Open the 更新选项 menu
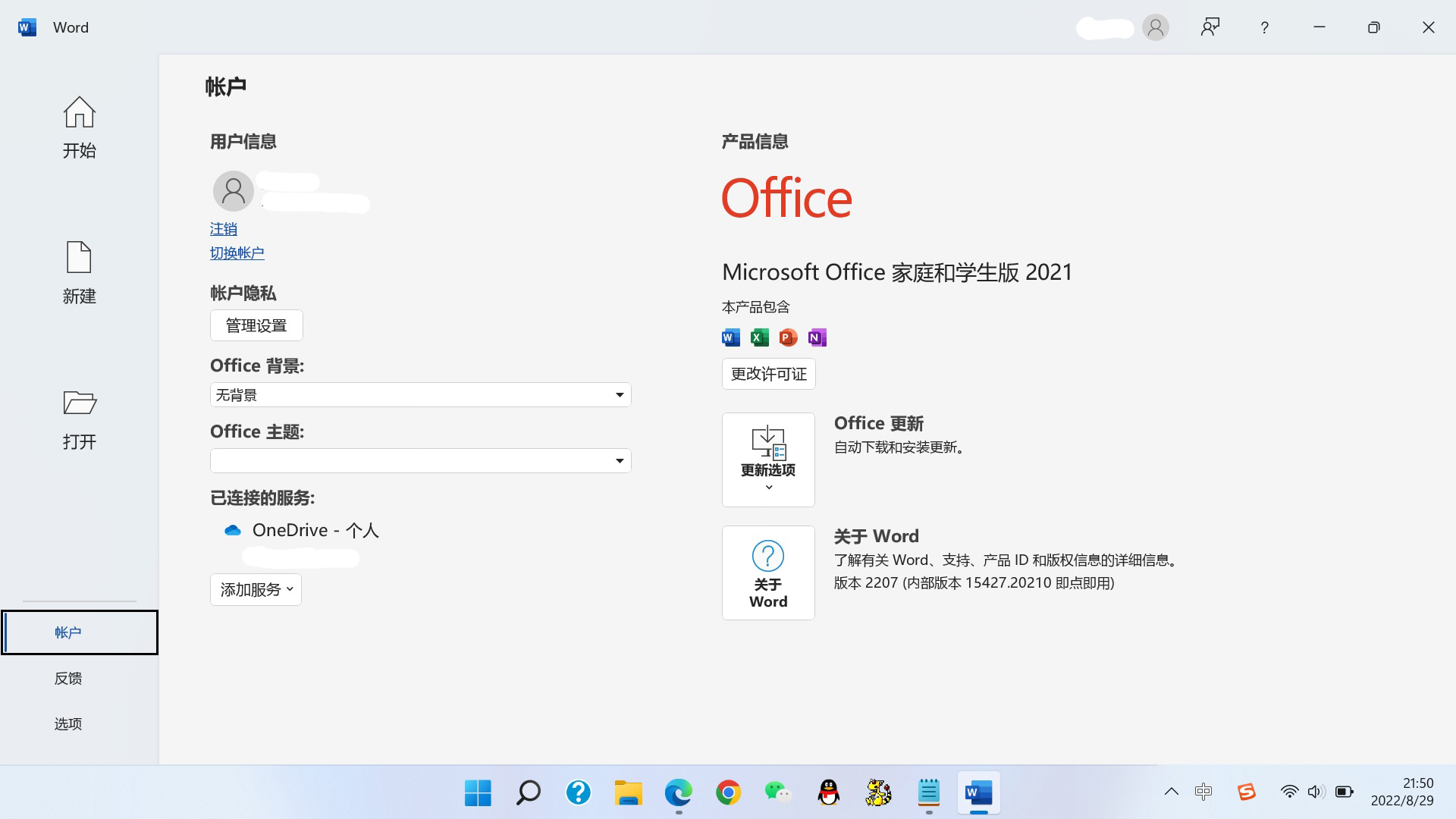Viewport: 1456px width, 819px height. [768, 460]
